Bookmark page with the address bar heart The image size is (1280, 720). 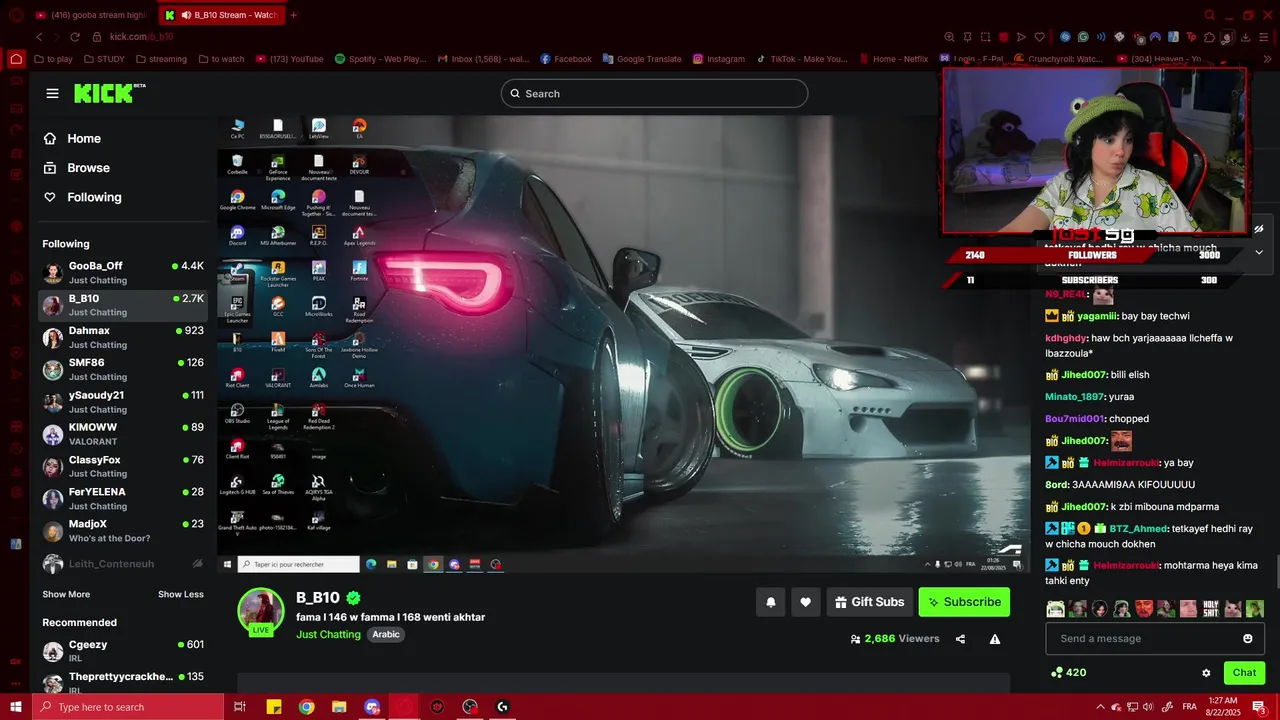[x=1039, y=37]
